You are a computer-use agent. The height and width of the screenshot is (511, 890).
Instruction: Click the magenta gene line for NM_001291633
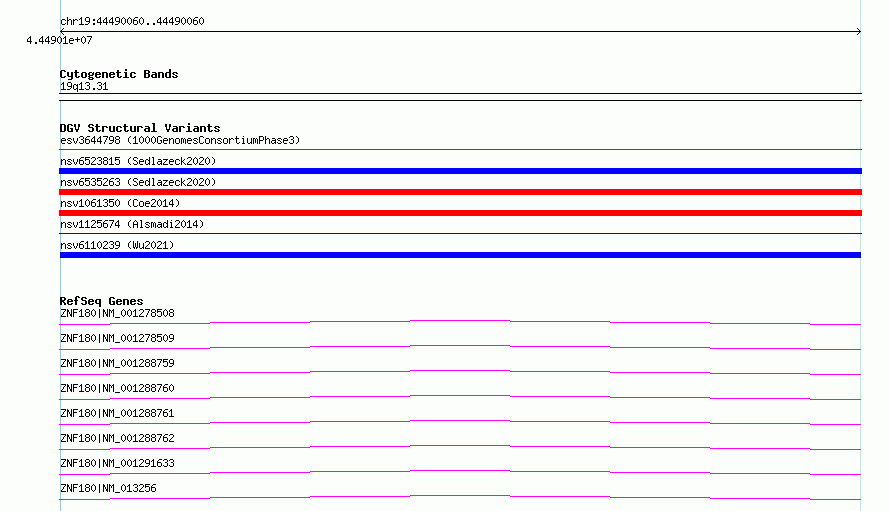(460, 472)
